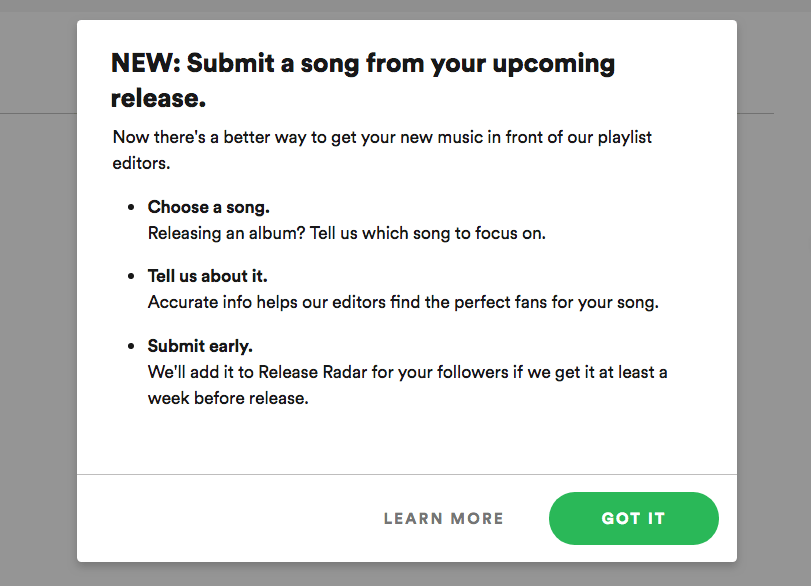Click the divider line above the dialog buttons
The image size is (811, 586).
coord(406,474)
